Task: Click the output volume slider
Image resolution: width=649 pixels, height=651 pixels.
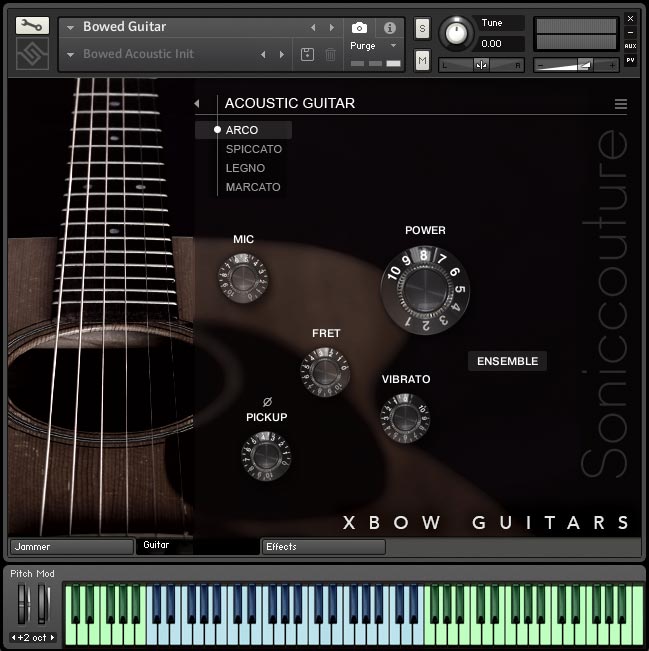Action: click(x=576, y=65)
